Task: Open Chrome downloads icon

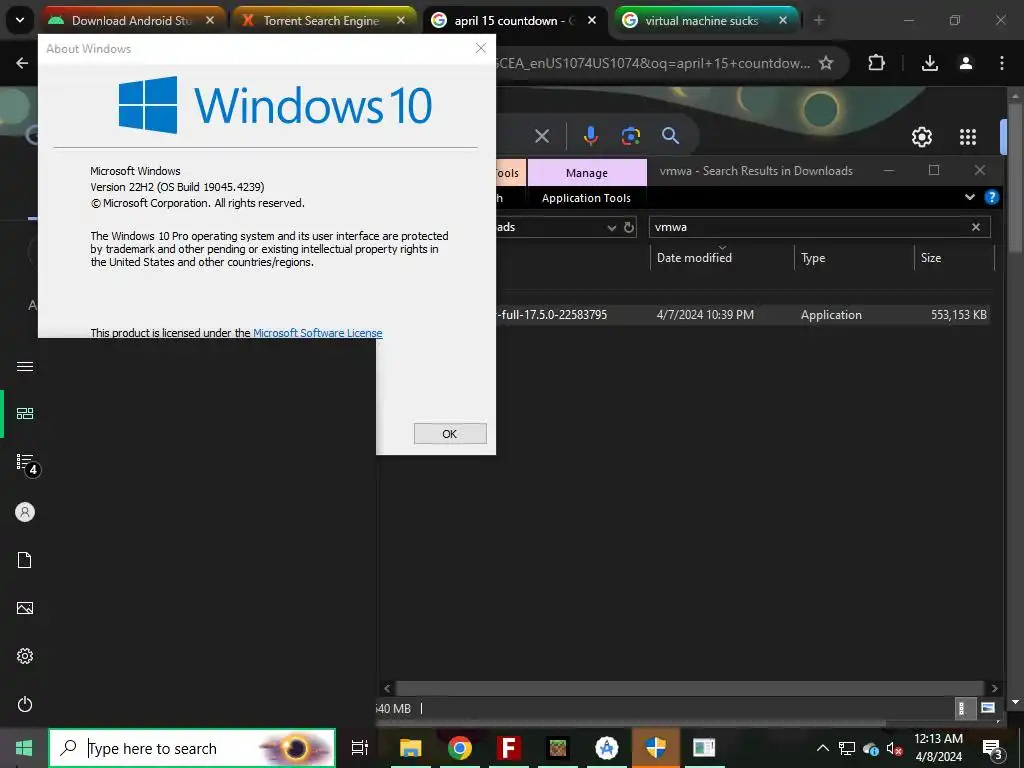Action: click(930, 63)
